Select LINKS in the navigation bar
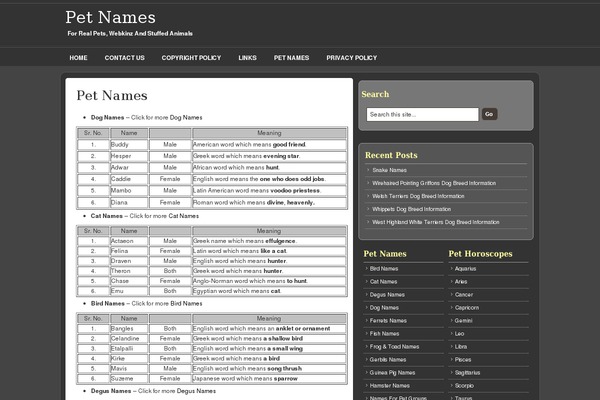This screenshot has width=600, height=400. pyautogui.click(x=248, y=58)
